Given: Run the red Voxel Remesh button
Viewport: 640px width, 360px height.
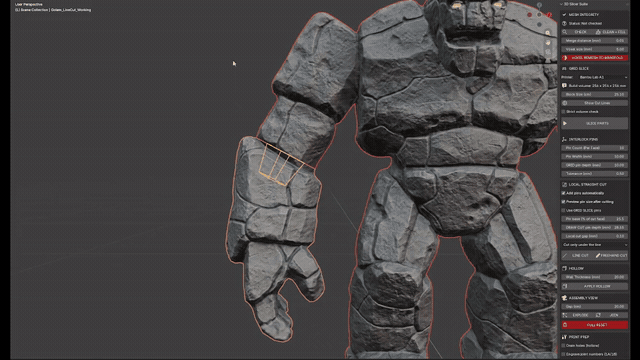Looking at the screenshot, I should (x=595, y=58).
